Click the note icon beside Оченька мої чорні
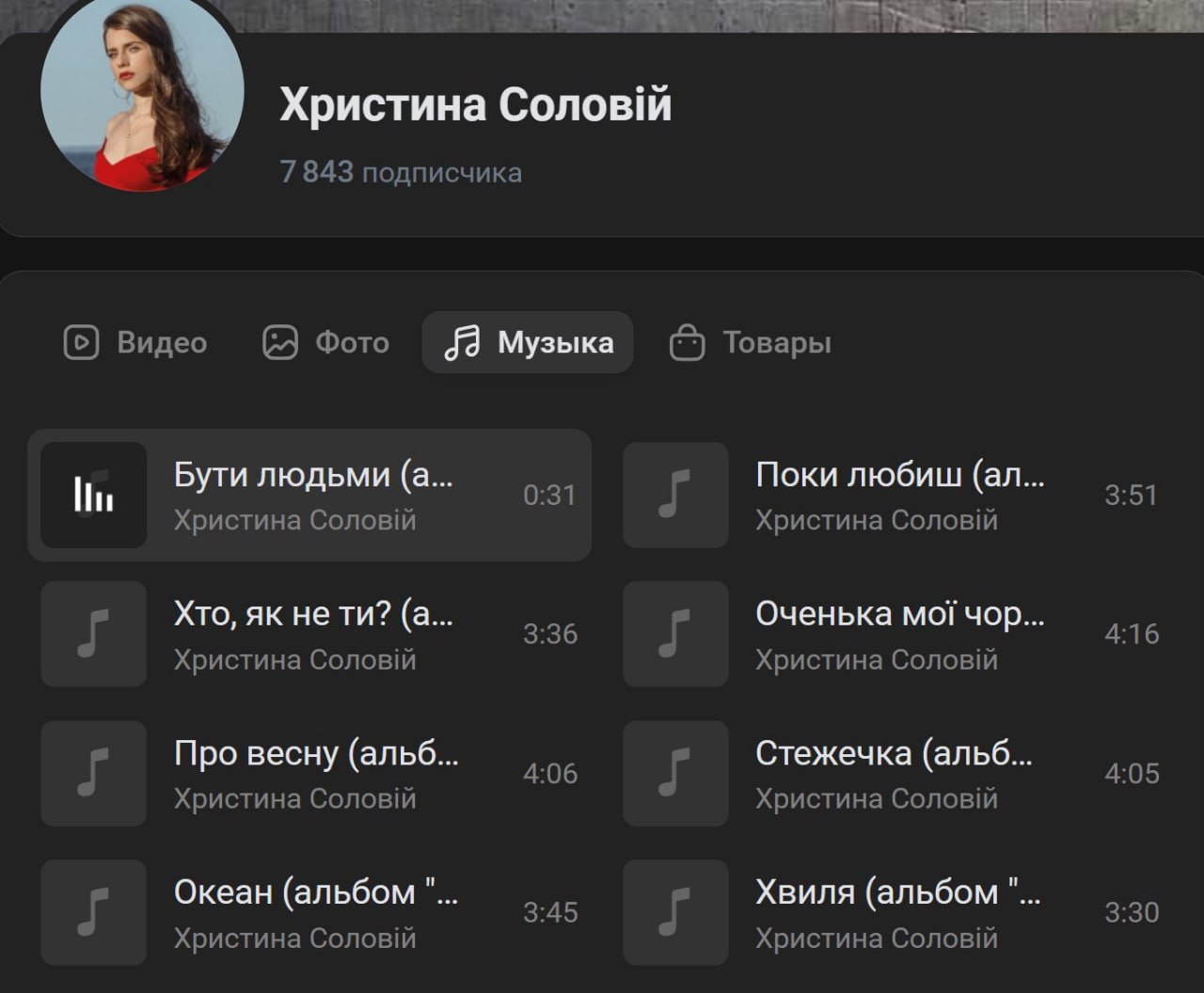Viewport: 1204px width, 993px height. (x=675, y=634)
